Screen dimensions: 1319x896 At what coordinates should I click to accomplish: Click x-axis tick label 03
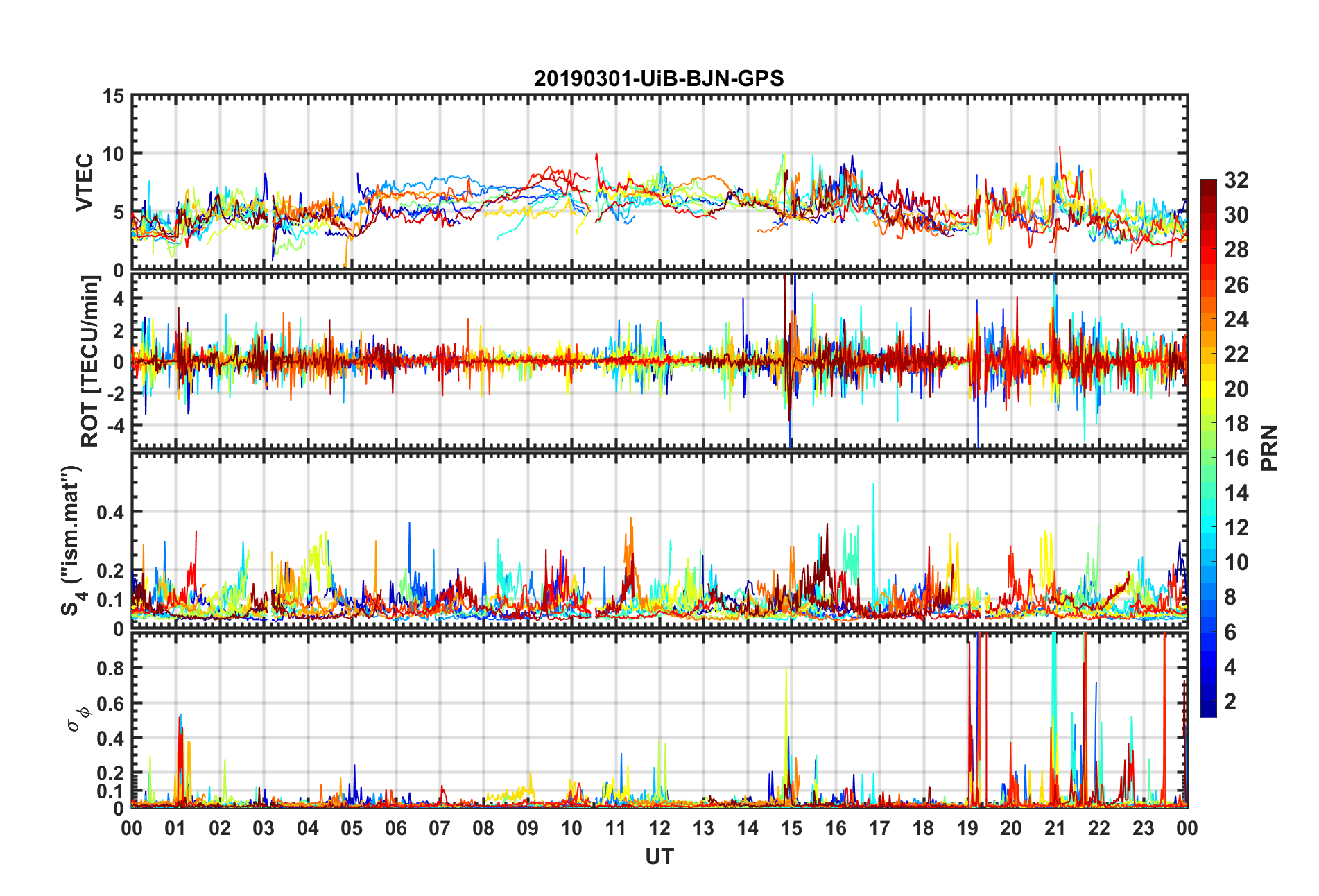264,828
